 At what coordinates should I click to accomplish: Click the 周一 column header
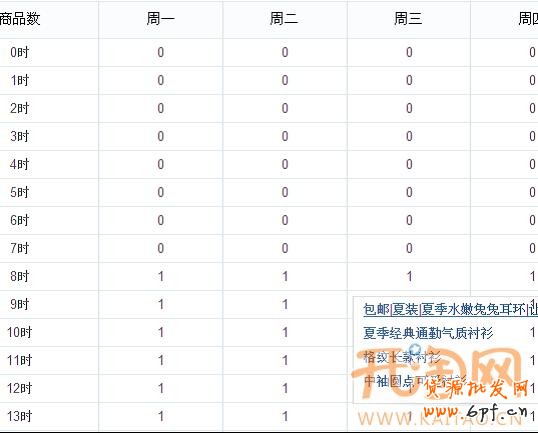point(160,19)
